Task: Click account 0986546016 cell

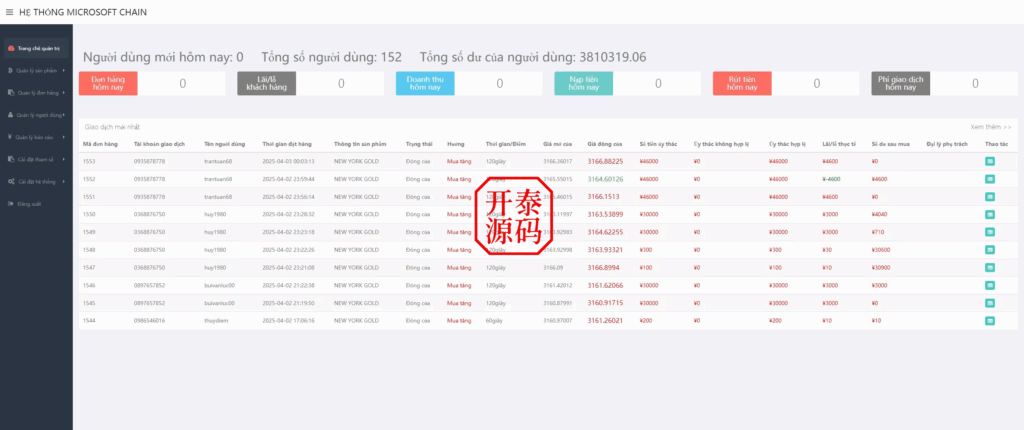Action: 150,320
